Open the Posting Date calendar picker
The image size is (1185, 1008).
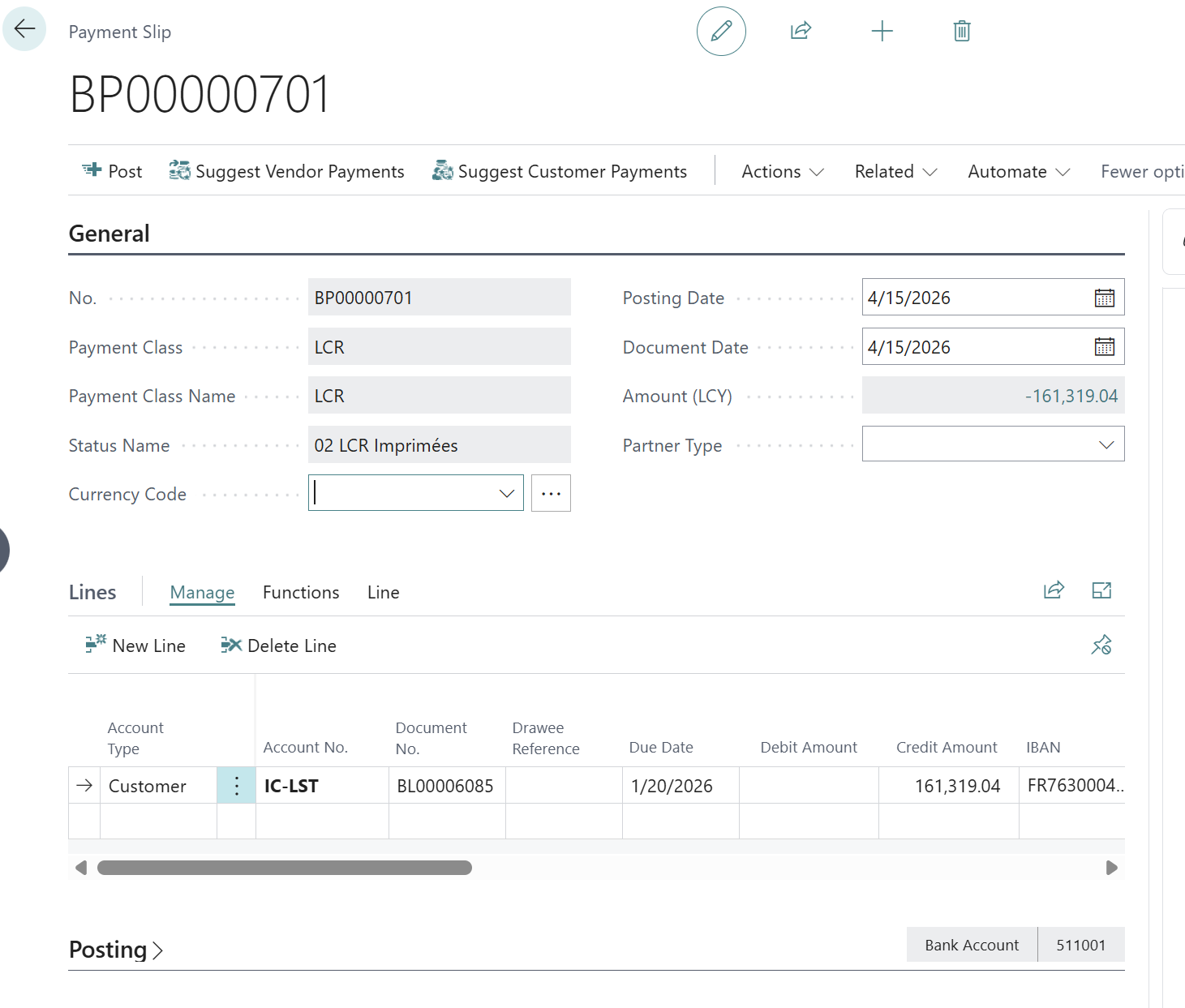(1104, 298)
